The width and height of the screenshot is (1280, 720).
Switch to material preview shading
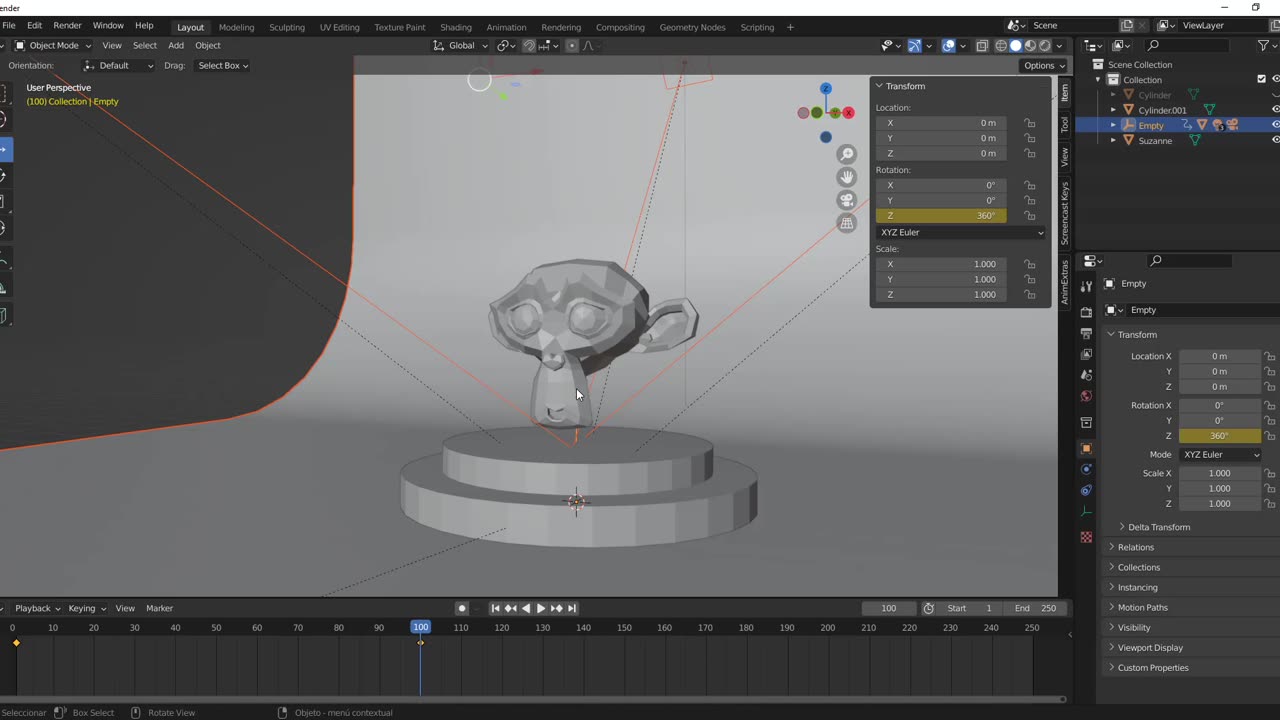click(1030, 45)
